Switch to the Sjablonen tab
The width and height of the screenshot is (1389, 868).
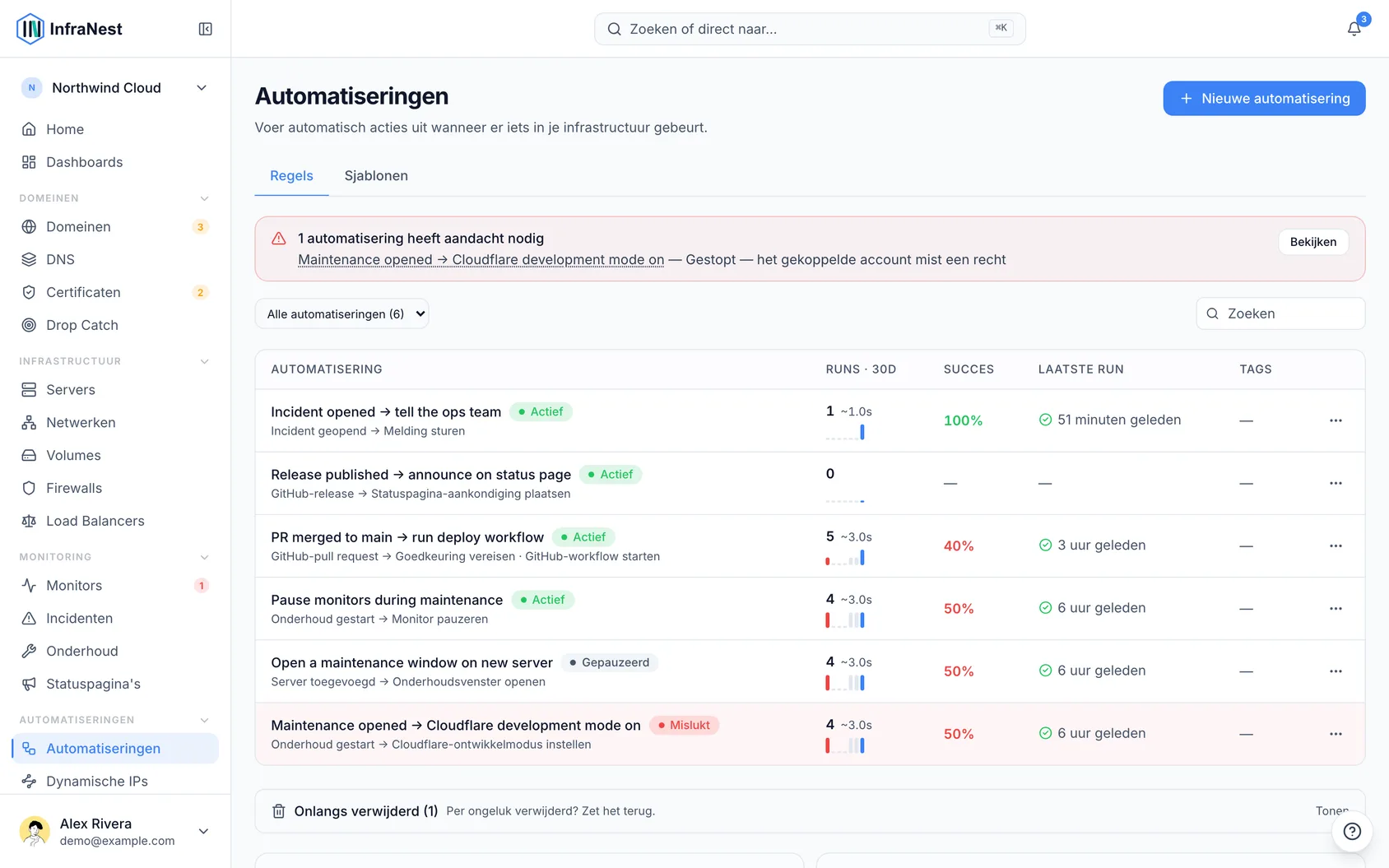coord(376,176)
